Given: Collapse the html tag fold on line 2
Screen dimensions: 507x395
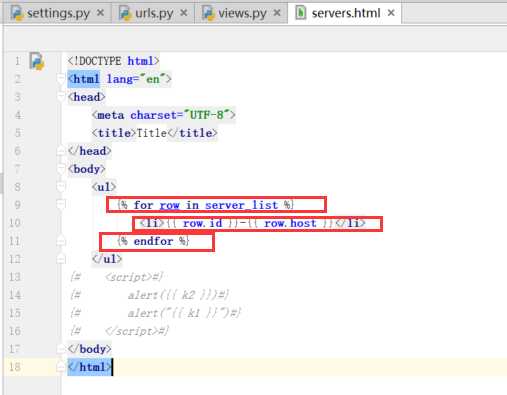Looking at the screenshot, I should (61, 79).
